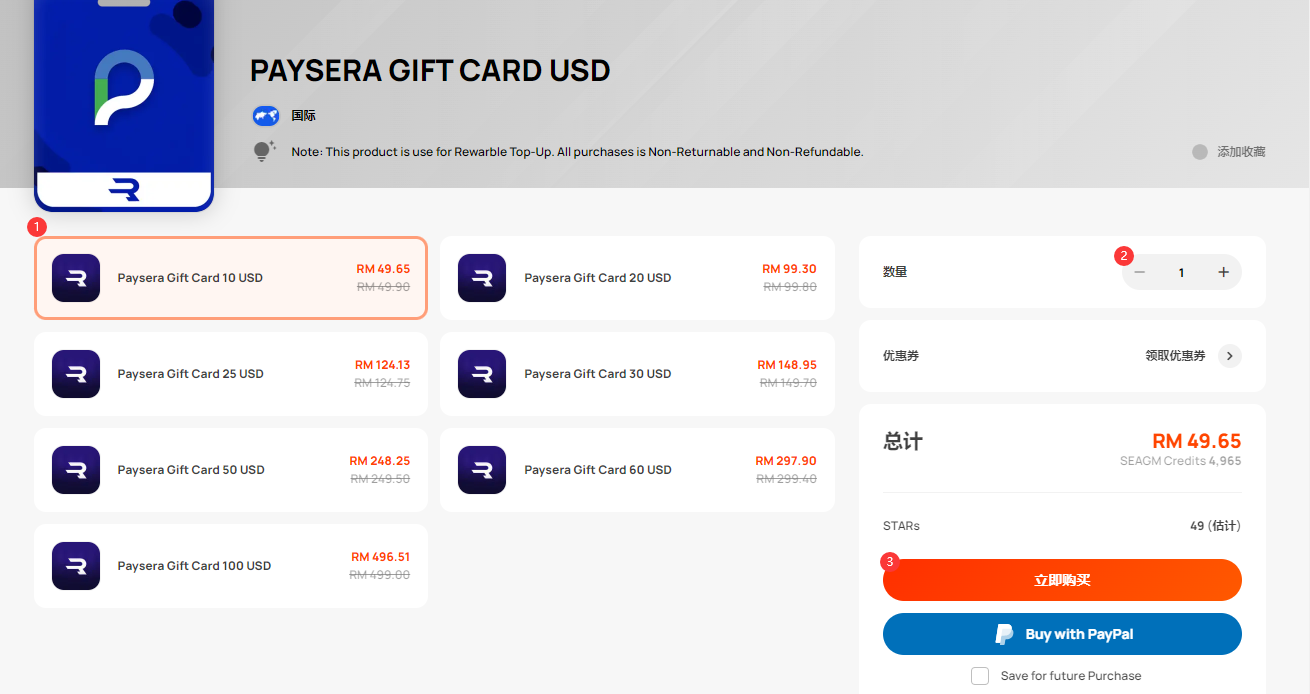This screenshot has width=1310, height=694.
Task: Click the quantity value field
Action: pos(1181,272)
